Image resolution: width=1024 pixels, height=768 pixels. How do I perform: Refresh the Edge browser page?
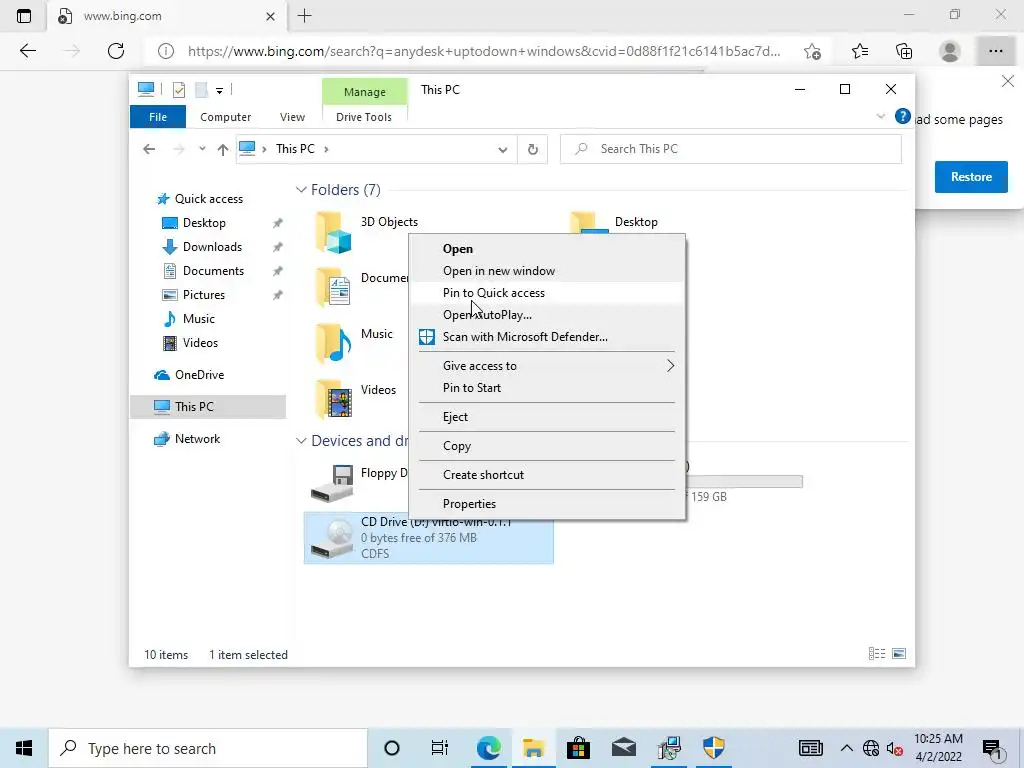(x=116, y=51)
